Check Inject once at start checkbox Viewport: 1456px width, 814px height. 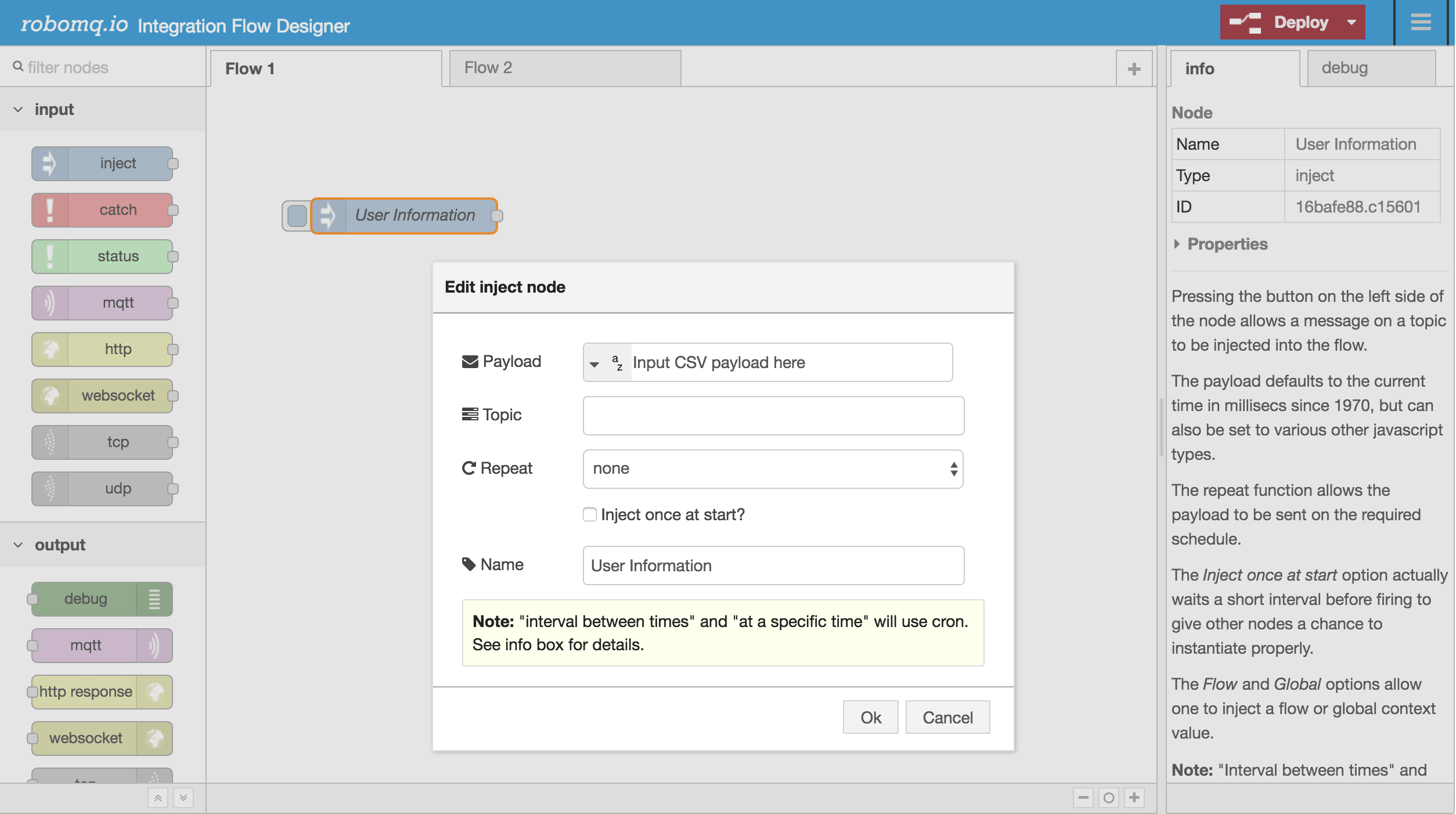tap(590, 514)
